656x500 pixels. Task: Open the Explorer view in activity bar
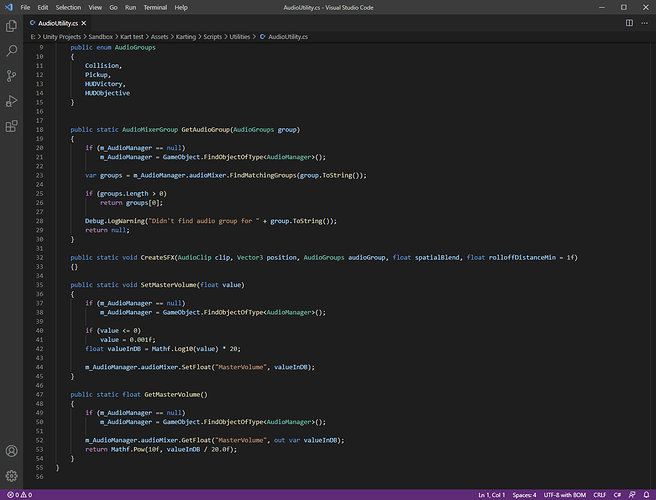coord(11,26)
